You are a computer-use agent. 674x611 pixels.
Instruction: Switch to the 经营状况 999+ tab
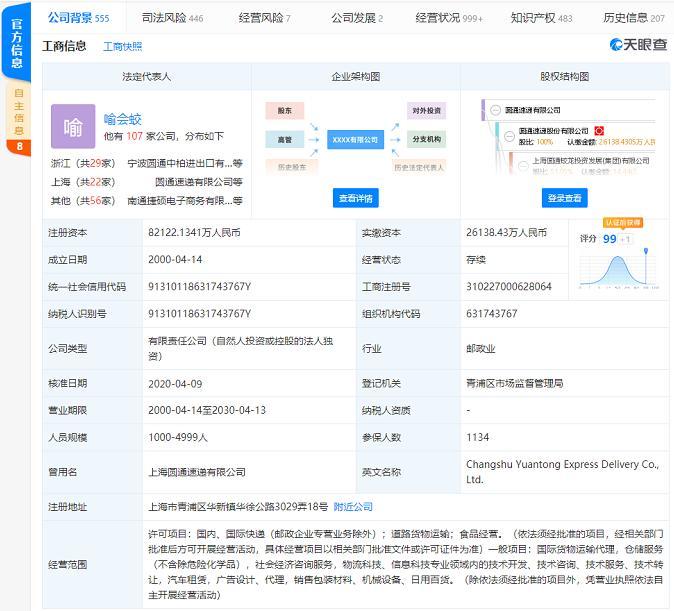coord(449,18)
